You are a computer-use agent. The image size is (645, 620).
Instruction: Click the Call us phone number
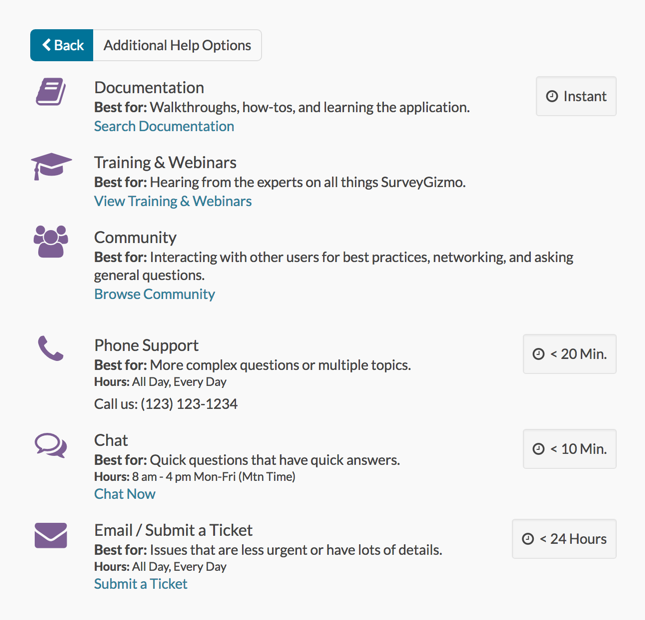tap(166, 404)
